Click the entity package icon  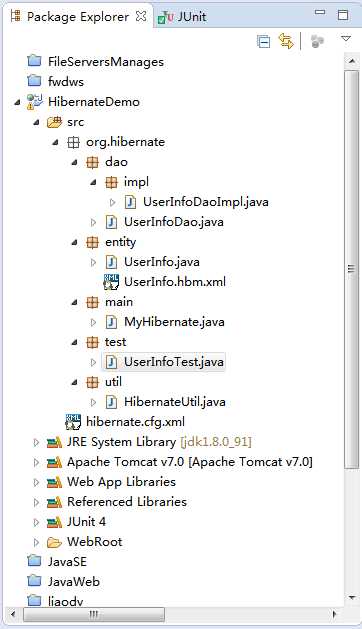coord(92,242)
